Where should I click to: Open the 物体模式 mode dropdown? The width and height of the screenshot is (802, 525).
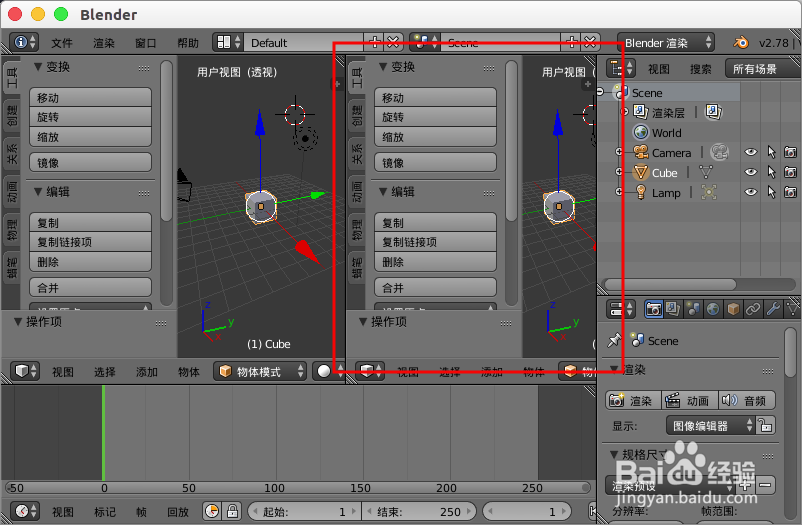259,371
